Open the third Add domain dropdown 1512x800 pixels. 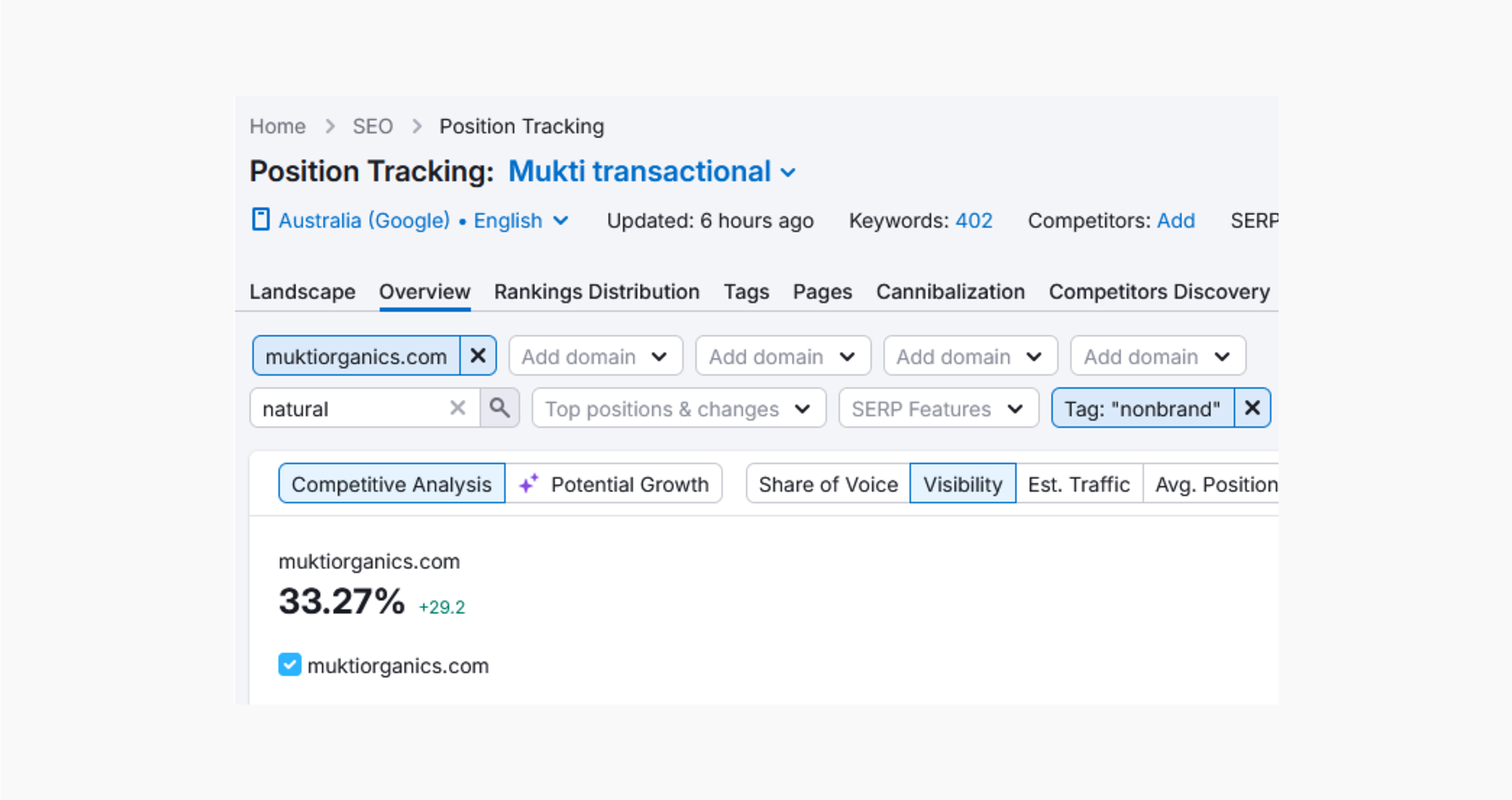click(970, 356)
